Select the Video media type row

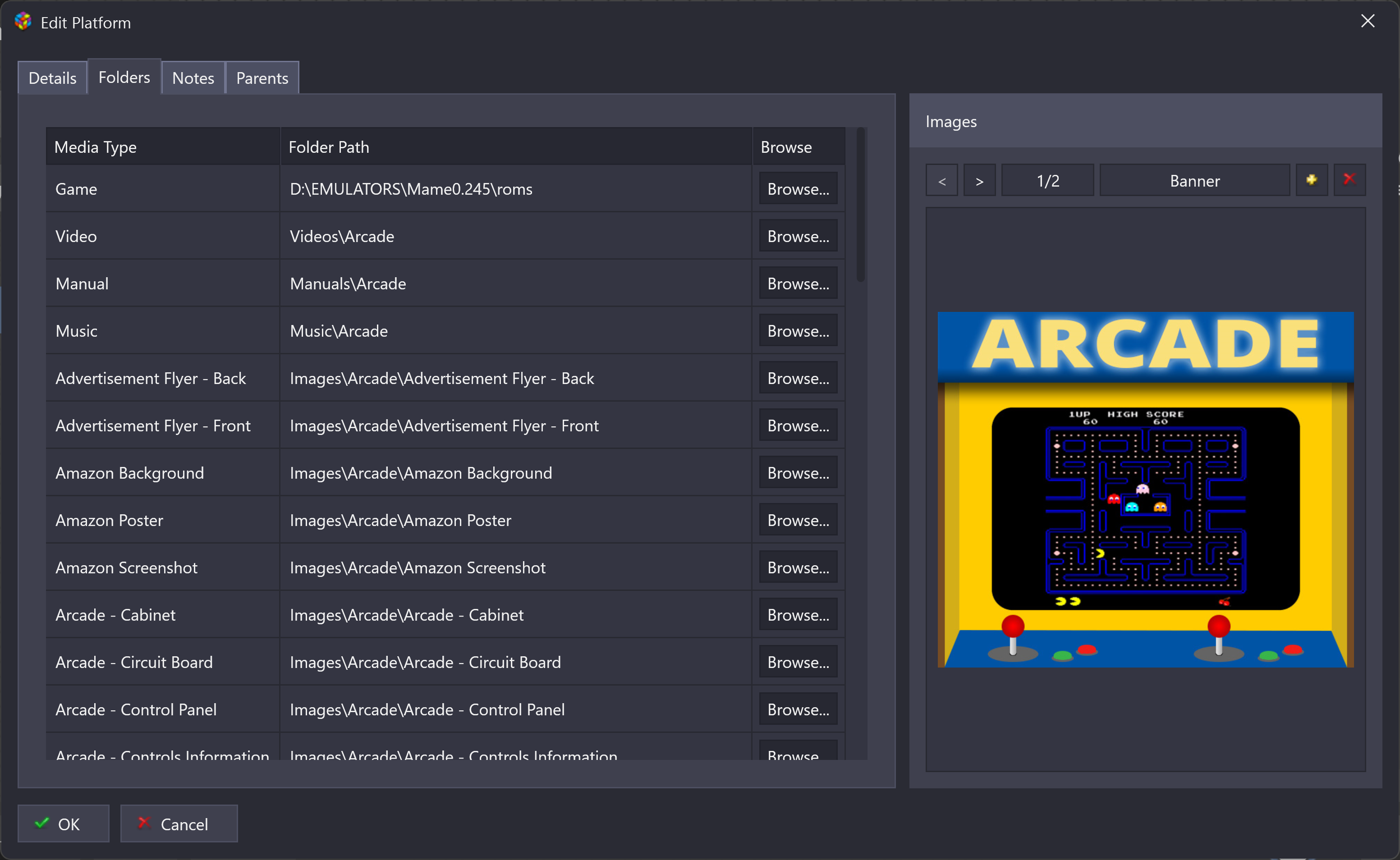click(x=163, y=236)
